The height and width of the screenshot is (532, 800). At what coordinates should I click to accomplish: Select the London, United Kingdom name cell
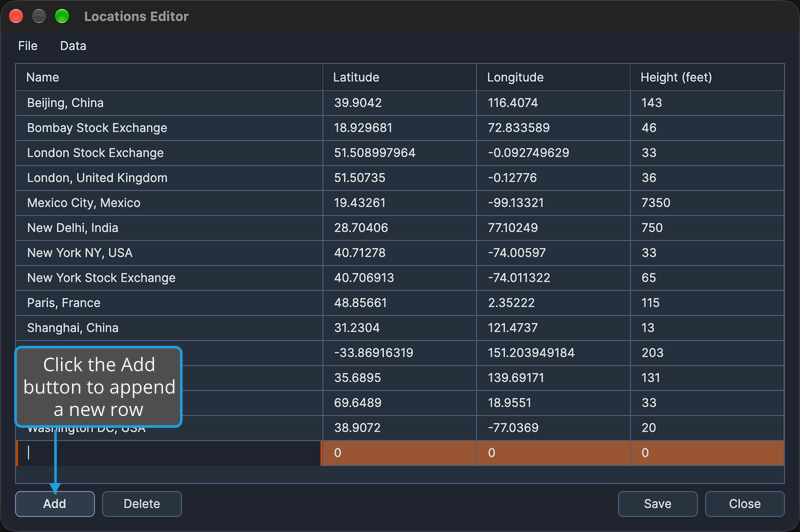coord(169,178)
